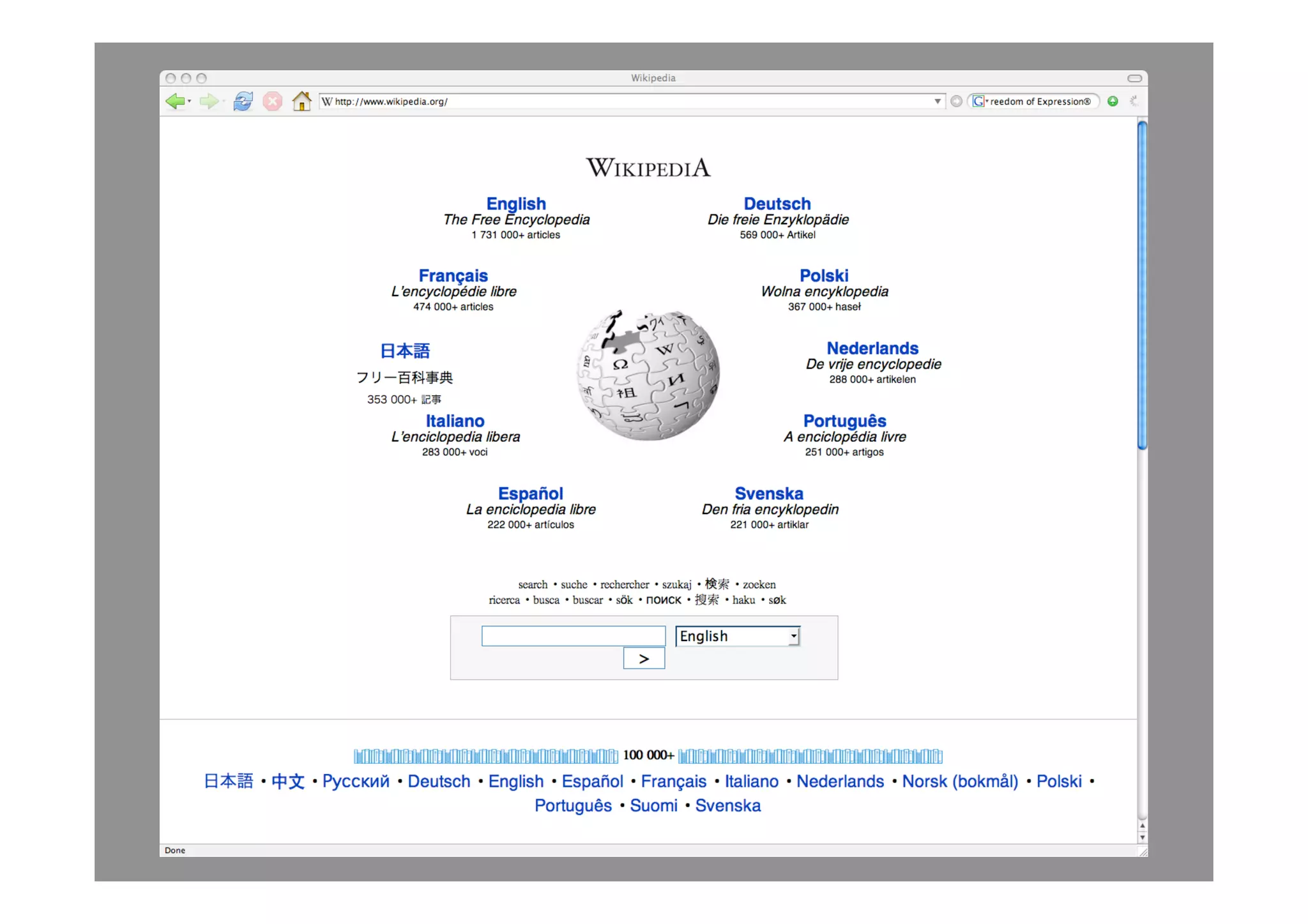Open the English Wikipedia link
Image resolution: width=1308 pixels, height=924 pixels.
pos(516,204)
